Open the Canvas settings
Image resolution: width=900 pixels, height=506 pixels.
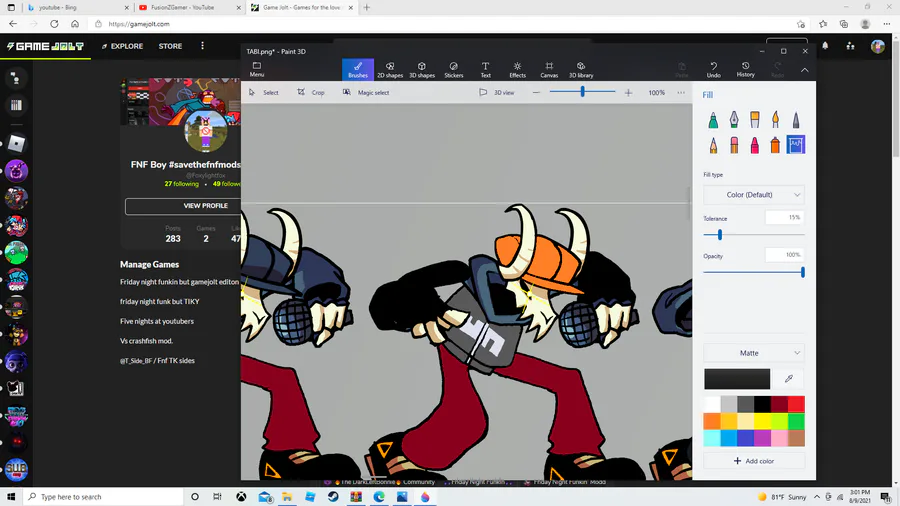549,70
